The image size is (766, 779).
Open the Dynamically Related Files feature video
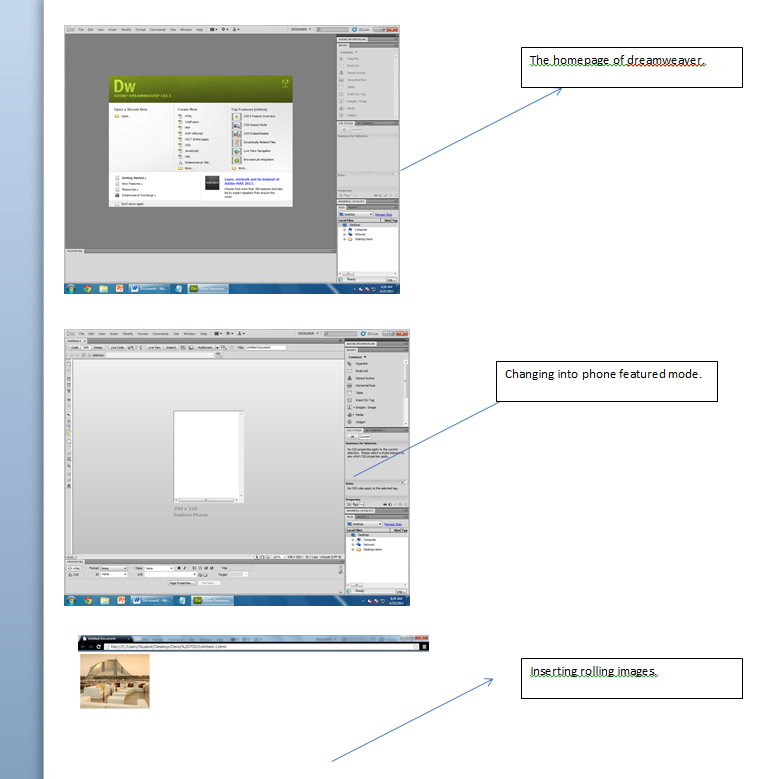tap(254, 142)
